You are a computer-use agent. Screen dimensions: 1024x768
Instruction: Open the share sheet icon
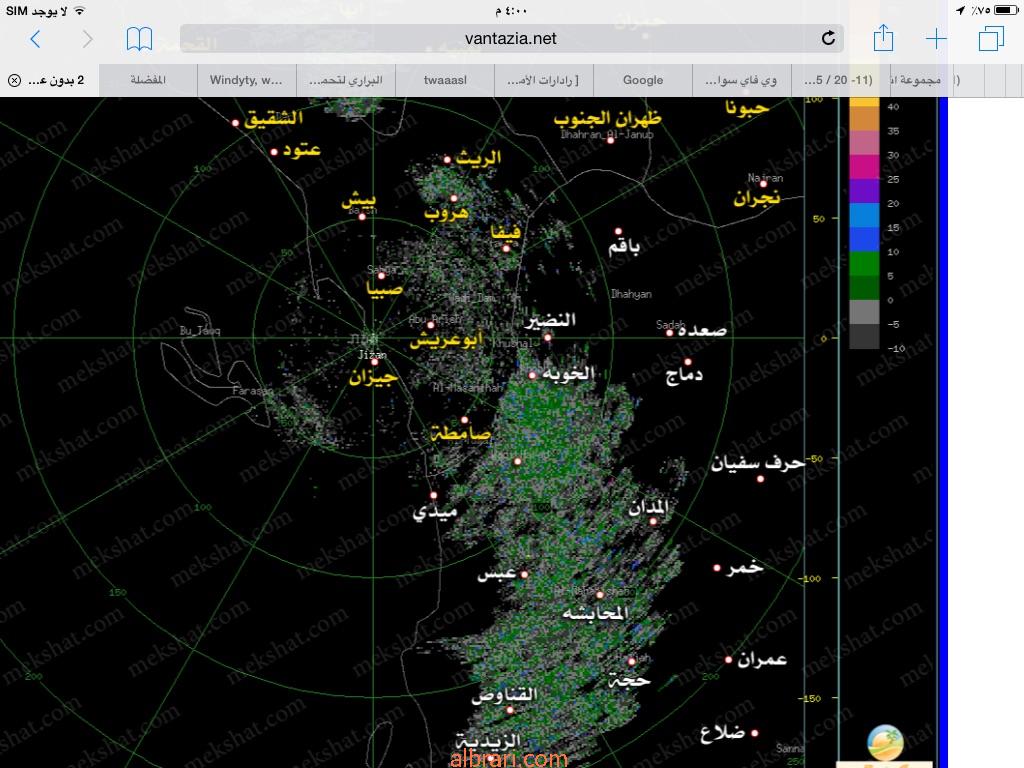point(883,38)
